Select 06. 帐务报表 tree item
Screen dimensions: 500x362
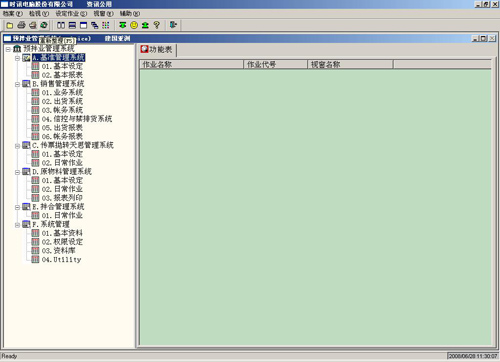pos(62,136)
